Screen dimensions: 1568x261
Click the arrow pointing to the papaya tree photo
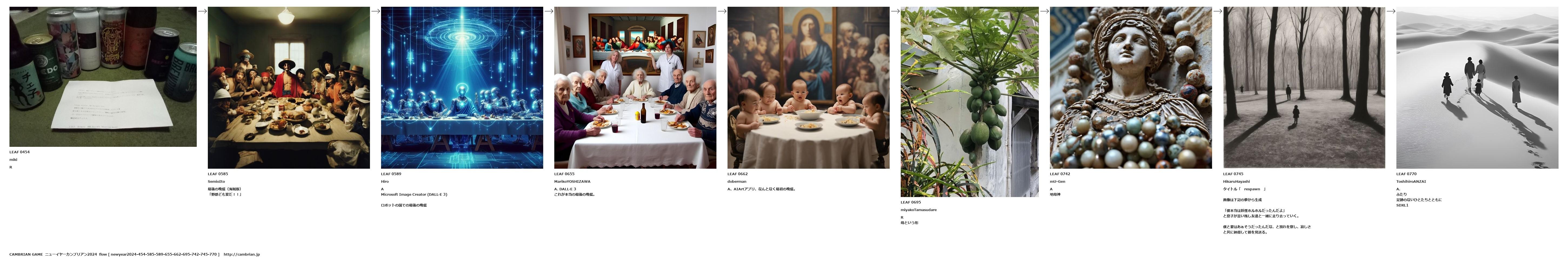click(x=895, y=11)
